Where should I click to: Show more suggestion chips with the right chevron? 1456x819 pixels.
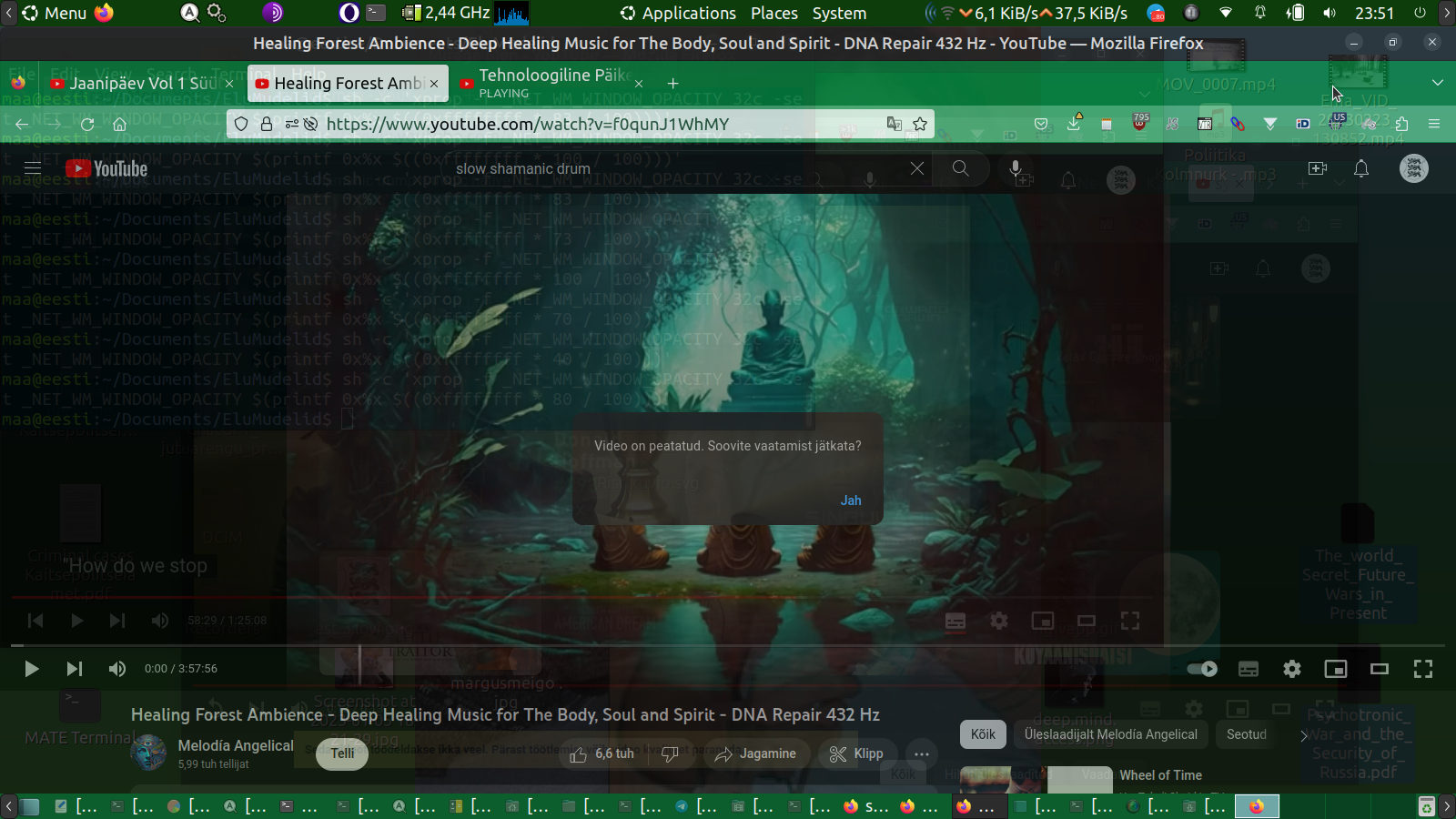click(1303, 735)
